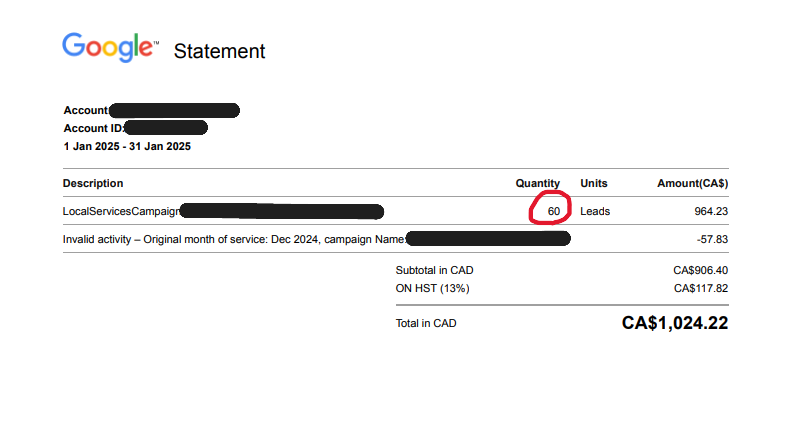The image size is (791, 421).
Task: Click the Subtotal in CAD label
Action: pyautogui.click(x=434, y=270)
